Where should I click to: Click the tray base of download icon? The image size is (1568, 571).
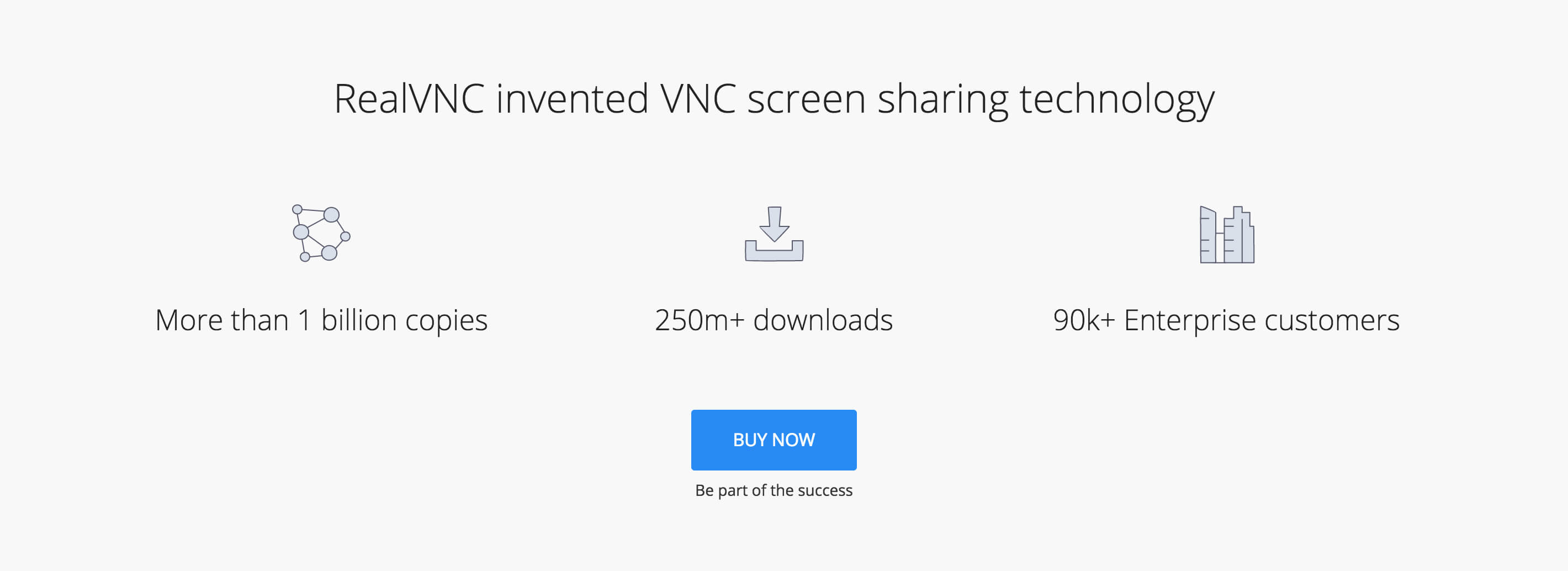(x=774, y=251)
